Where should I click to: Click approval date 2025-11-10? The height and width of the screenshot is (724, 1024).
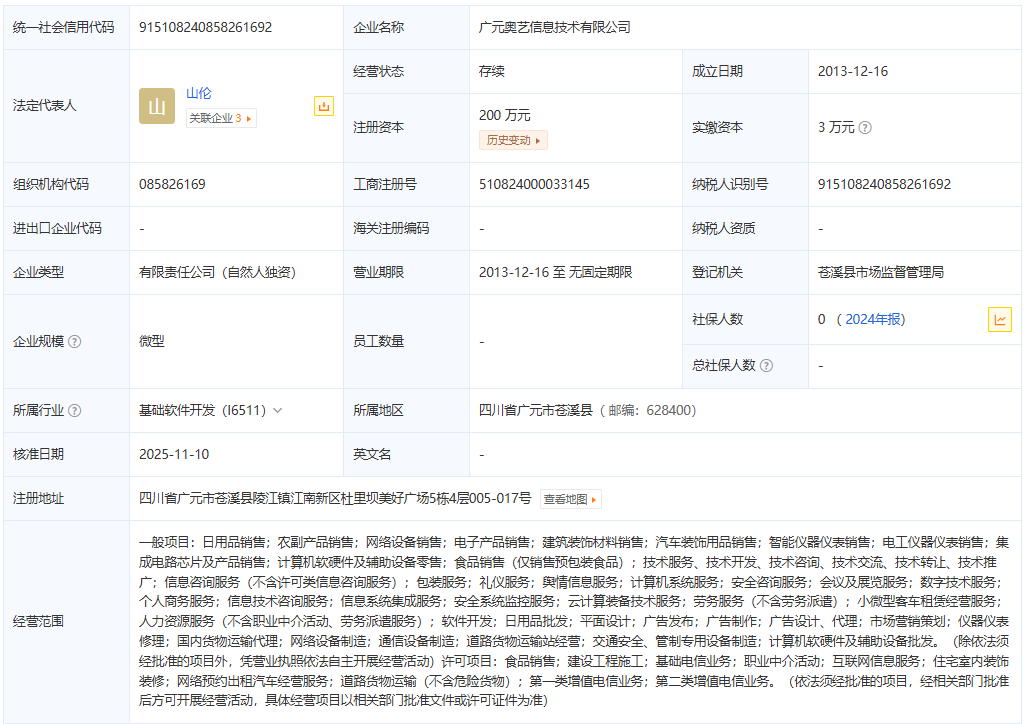coord(174,454)
